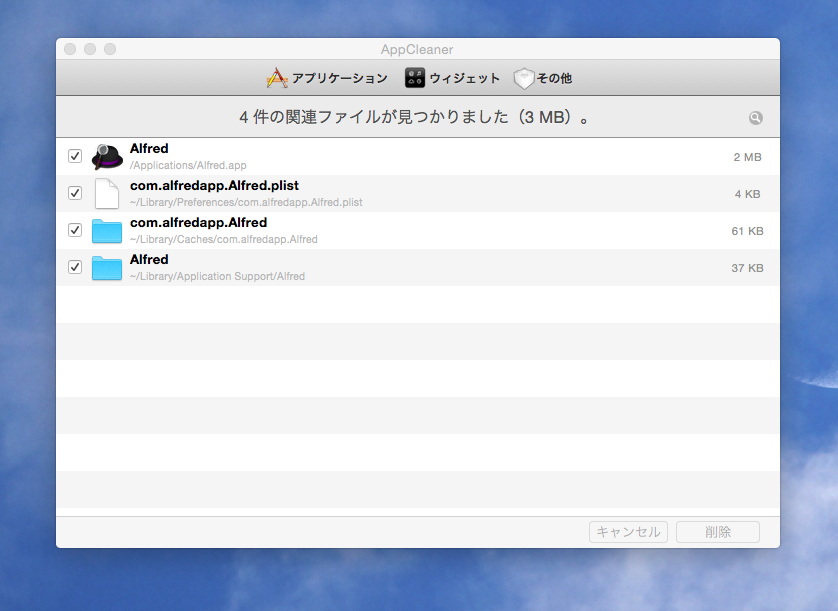Click the AppCleaner window title
Screen dimensions: 838x611
(417, 49)
